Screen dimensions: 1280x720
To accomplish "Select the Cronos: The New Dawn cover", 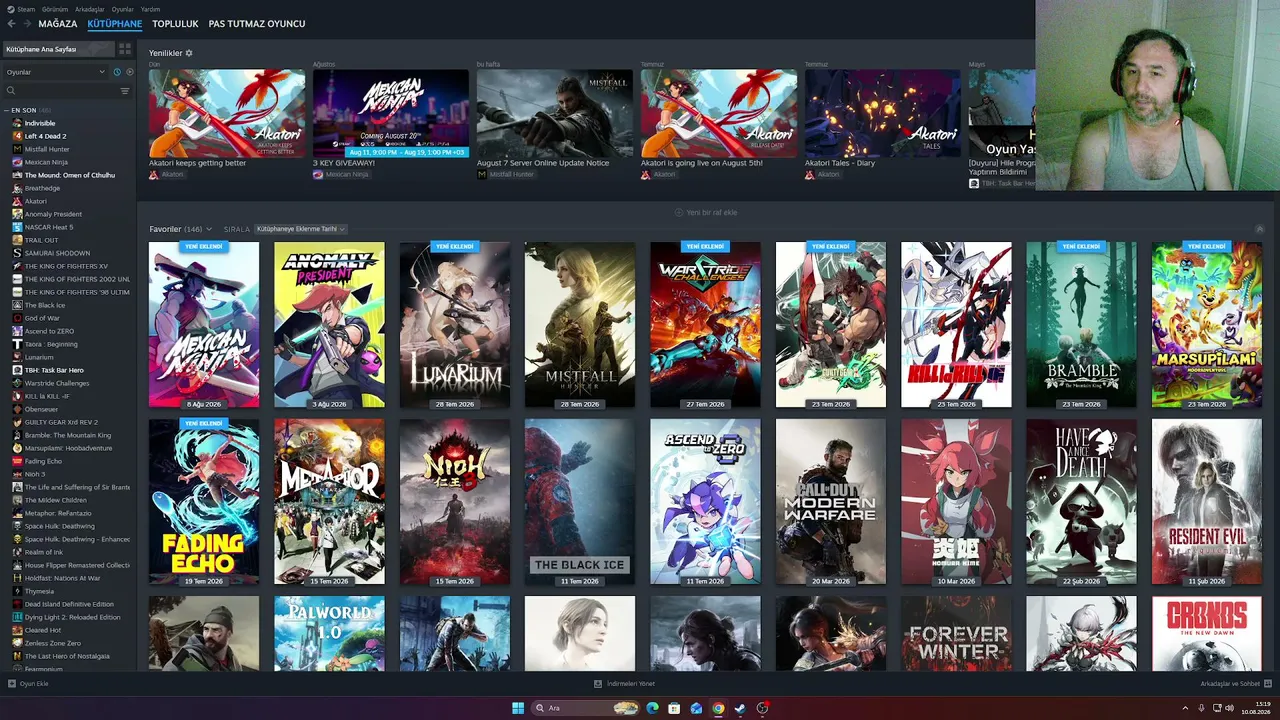I will point(1207,634).
